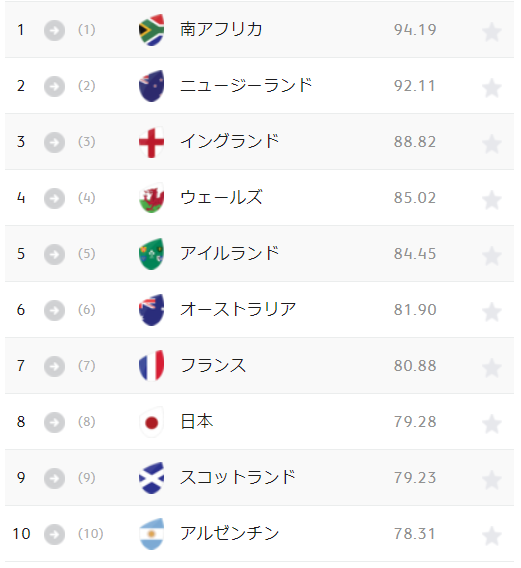521x568 pixels.
Task: Click the arrow icon on rank 10 row
Action: click(54, 534)
